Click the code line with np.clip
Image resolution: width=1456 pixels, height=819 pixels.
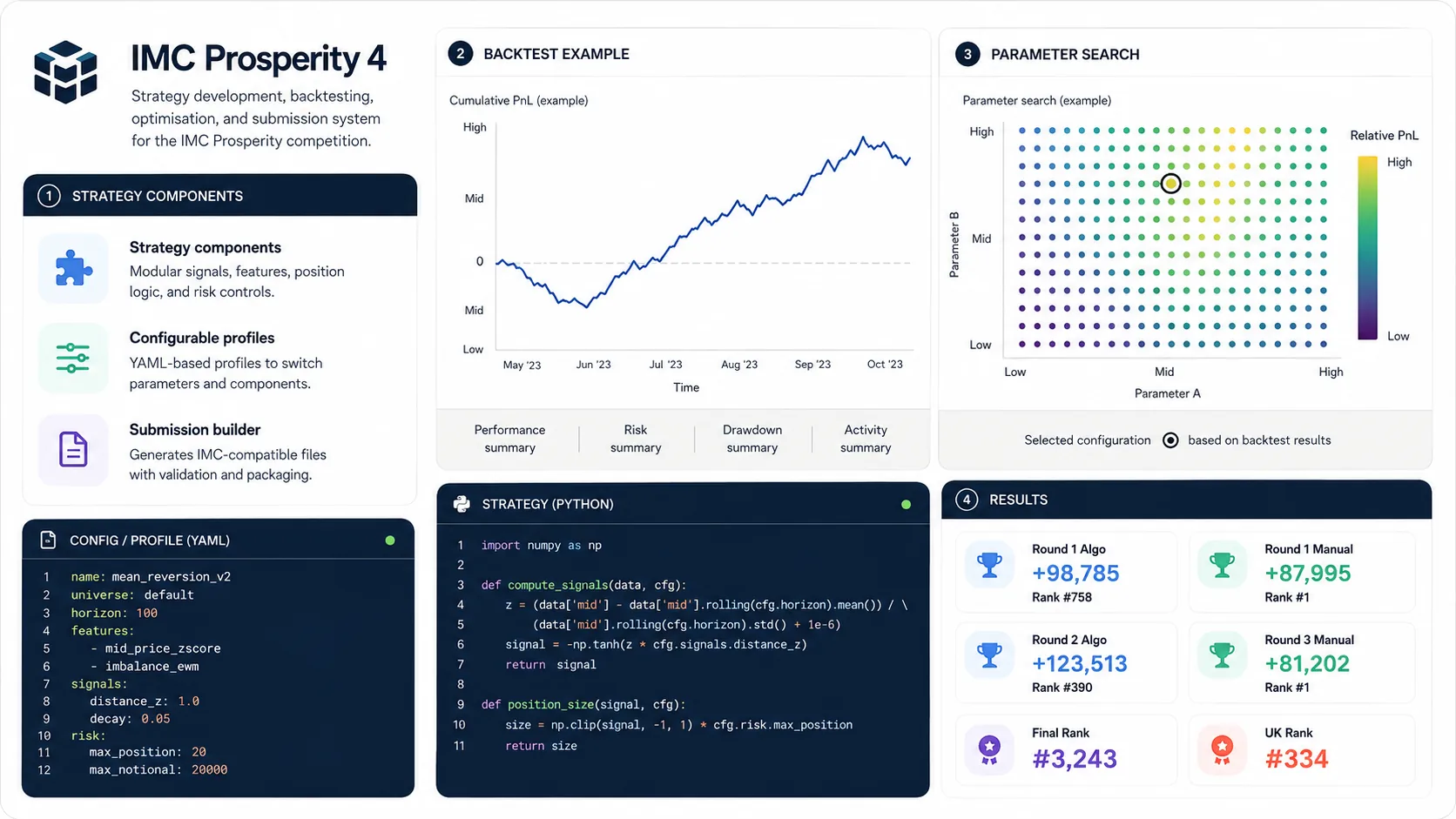click(679, 725)
